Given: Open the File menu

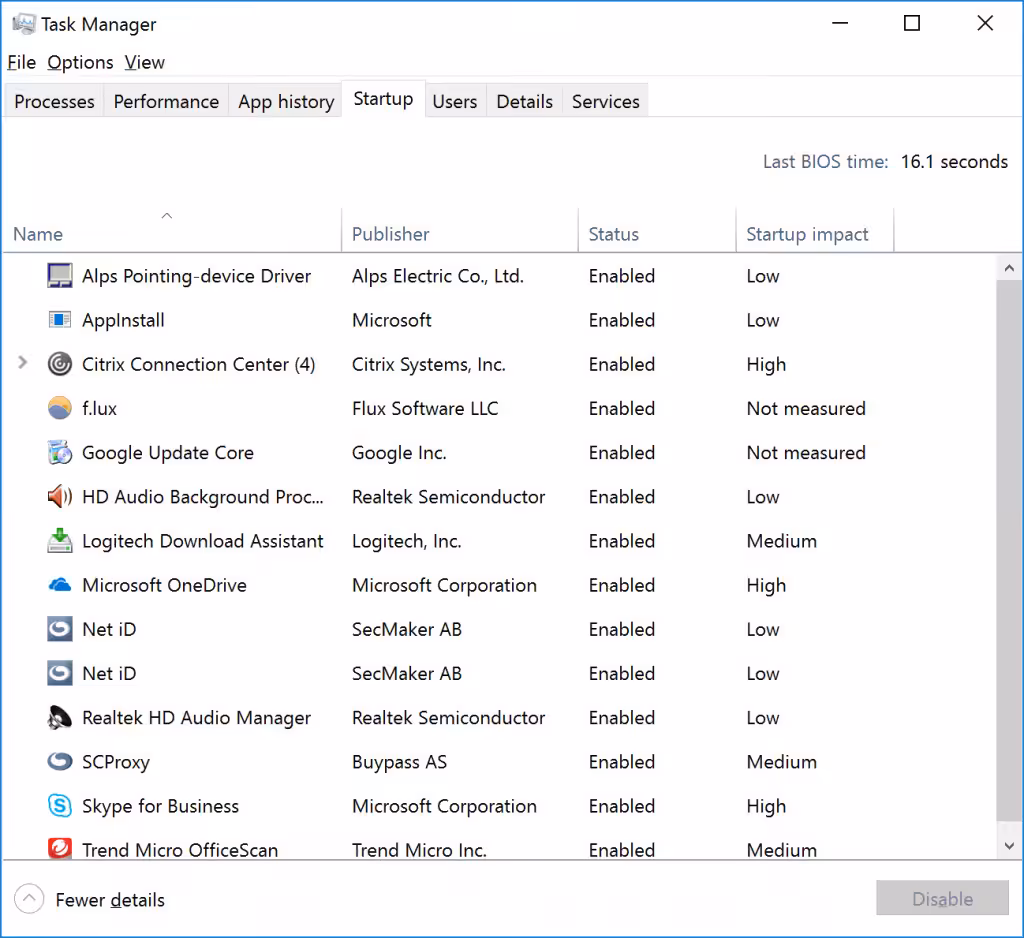Looking at the screenshot, I should point(22,62).
